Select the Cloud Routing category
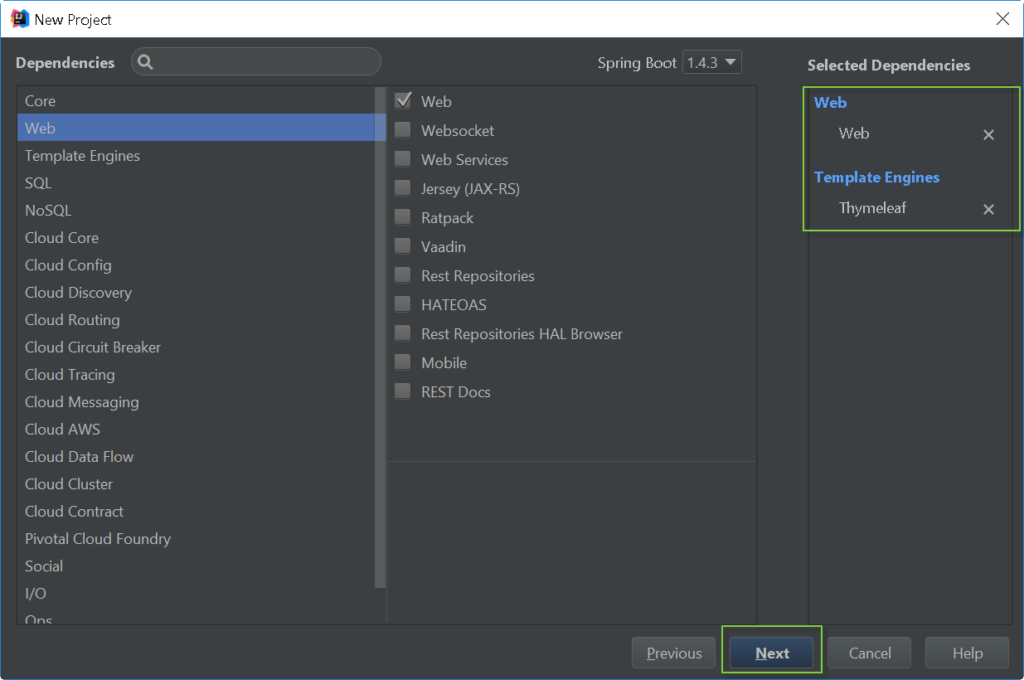Image resolution: width=1024 pixels, height=680 pixels. point(197,320)
